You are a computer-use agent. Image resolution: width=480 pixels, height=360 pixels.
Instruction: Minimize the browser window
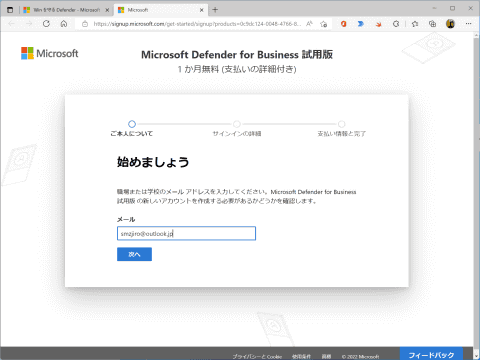coord(434,8)
